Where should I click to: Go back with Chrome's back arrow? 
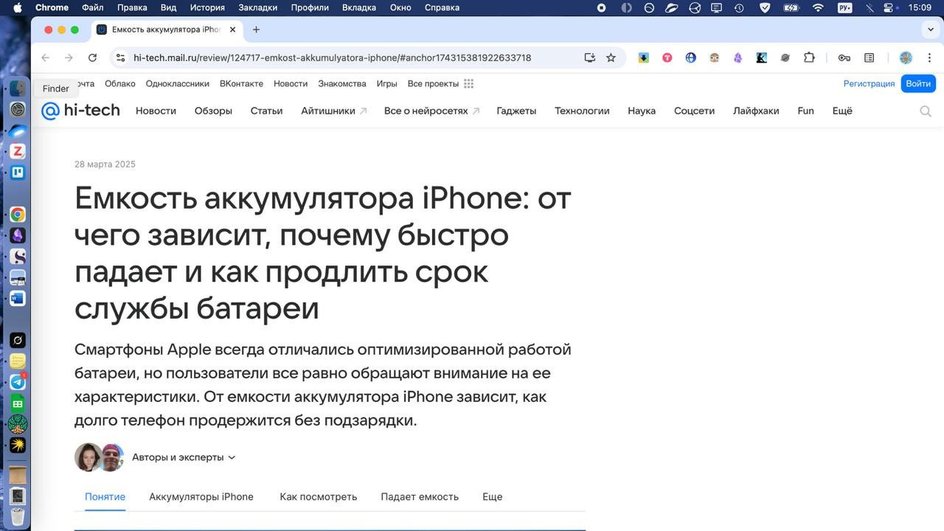pyautogui.click(x=46, y=58)
